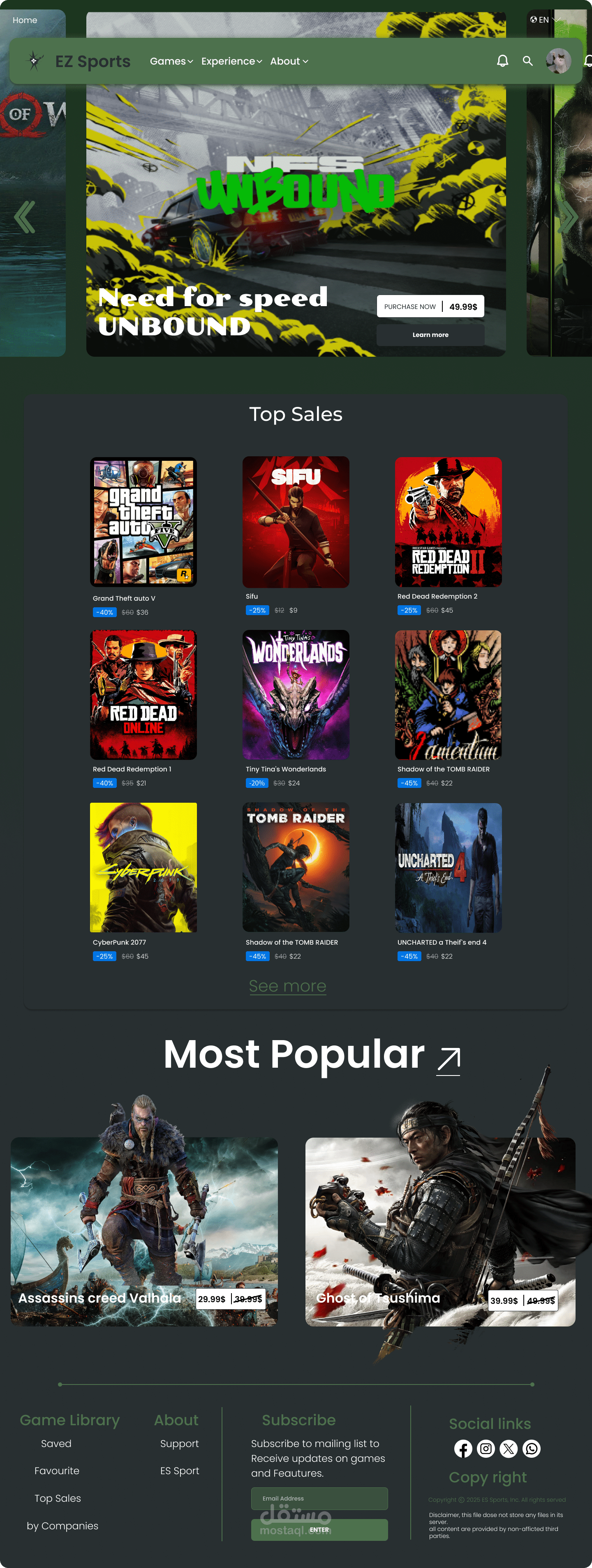
Task: Open the X social link
Action: pyautogui.click(x=509, y=1449)
